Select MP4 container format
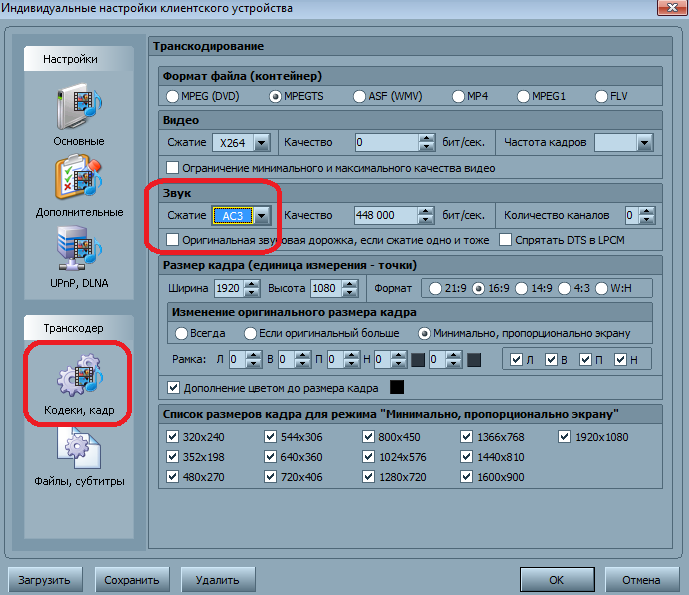The width and height of the screenshot is (689, 595). (459, 96)
